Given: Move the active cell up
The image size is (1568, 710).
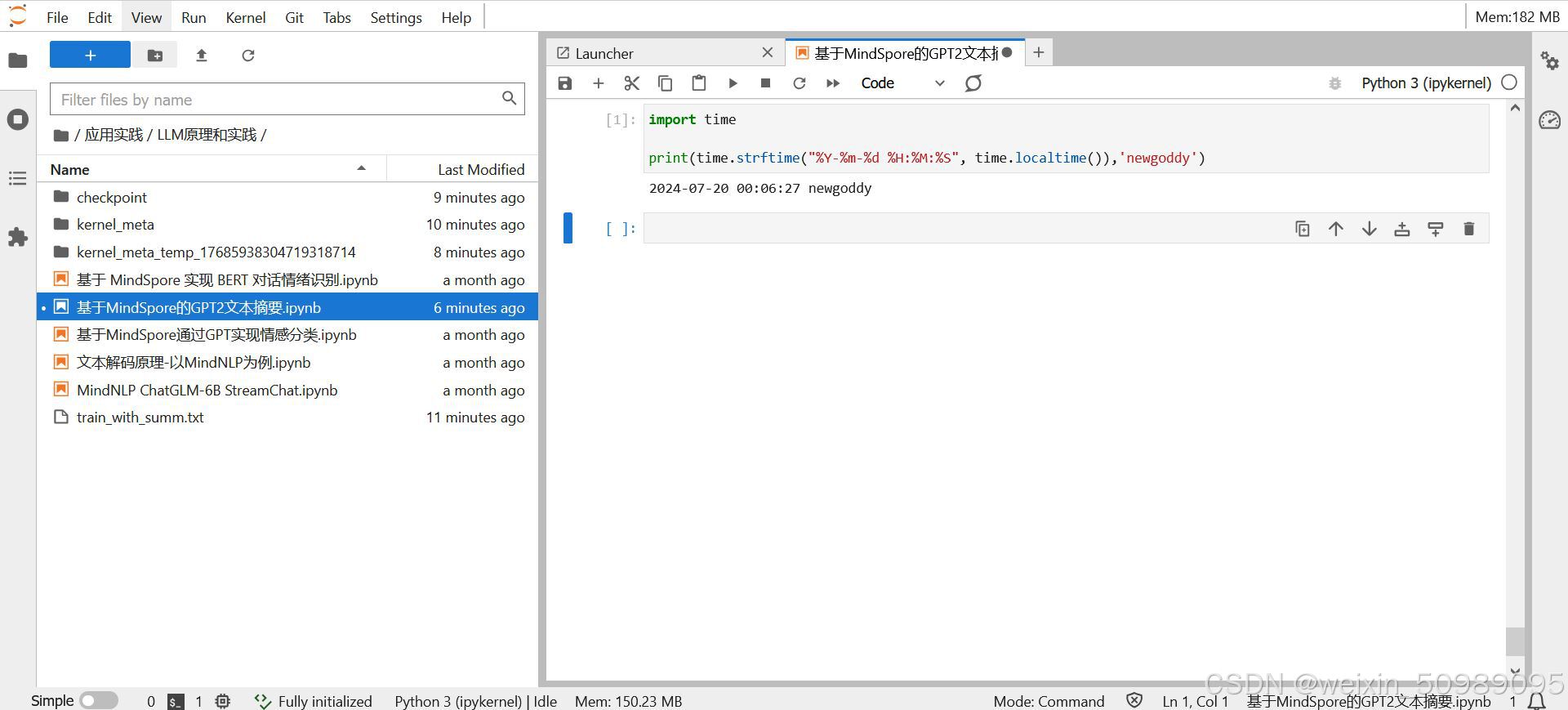Looking at the screenshot, I should pyautogui.click(x=1336, y=229).
